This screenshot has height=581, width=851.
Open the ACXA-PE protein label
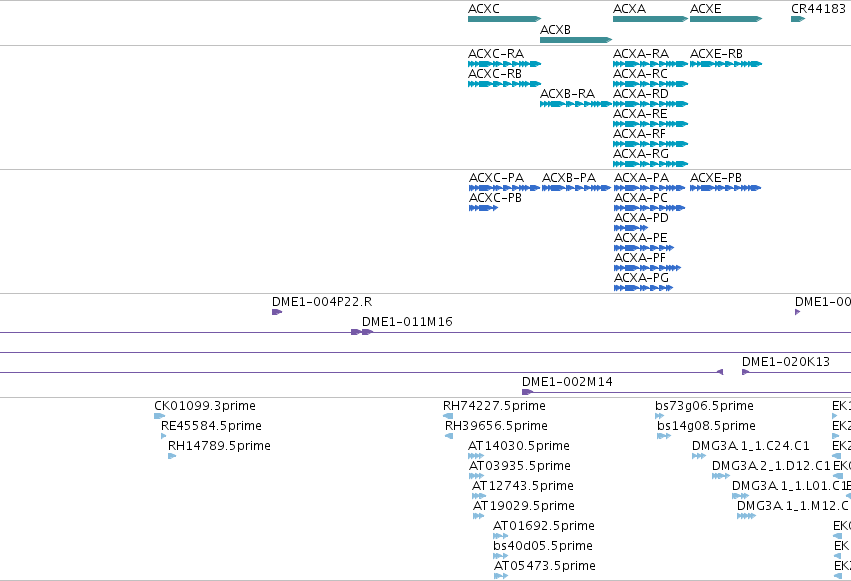click(640, 238)
